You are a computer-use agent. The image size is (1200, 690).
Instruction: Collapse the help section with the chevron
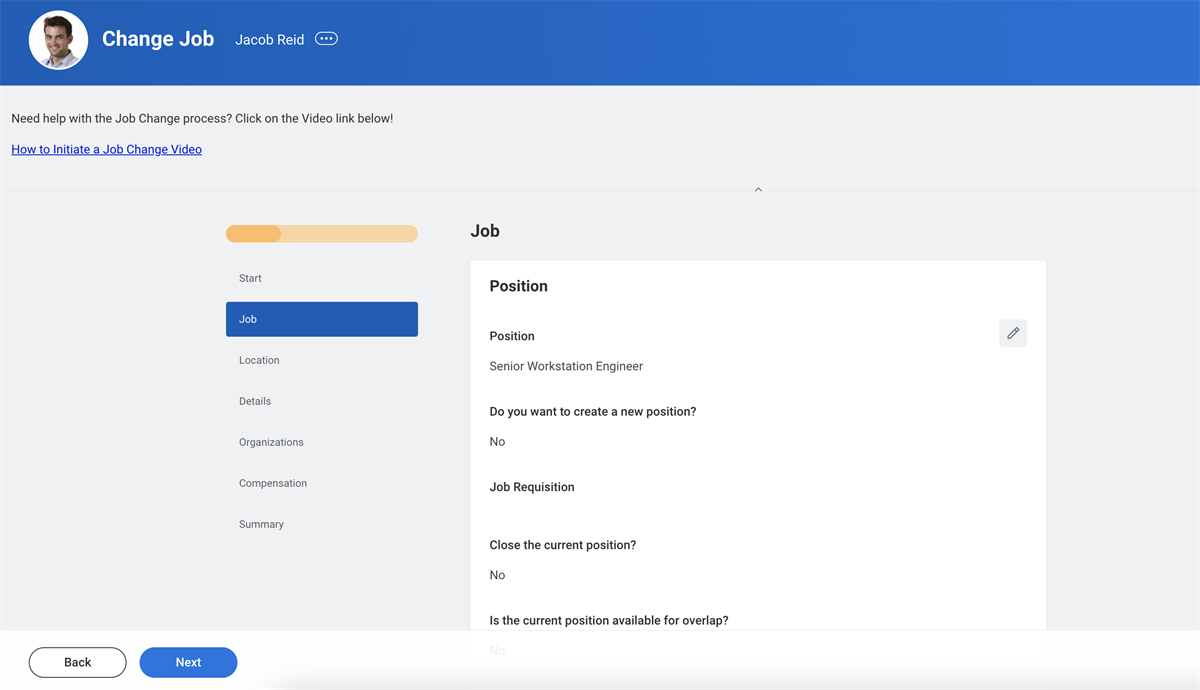[x=758, y=189]
